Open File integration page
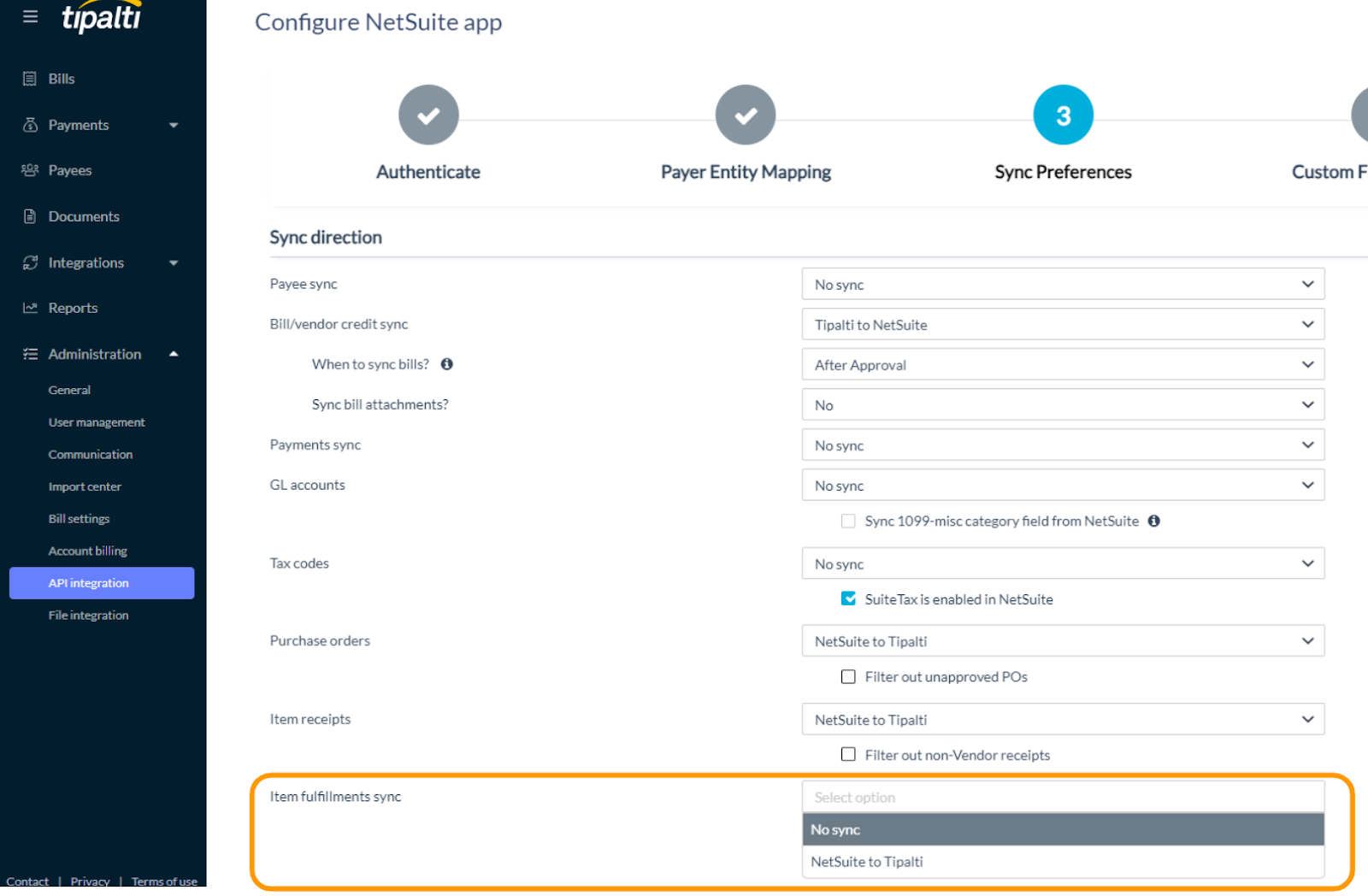Image resolution: width=1368 pixels, height=896 pixels. click(88, 616)
